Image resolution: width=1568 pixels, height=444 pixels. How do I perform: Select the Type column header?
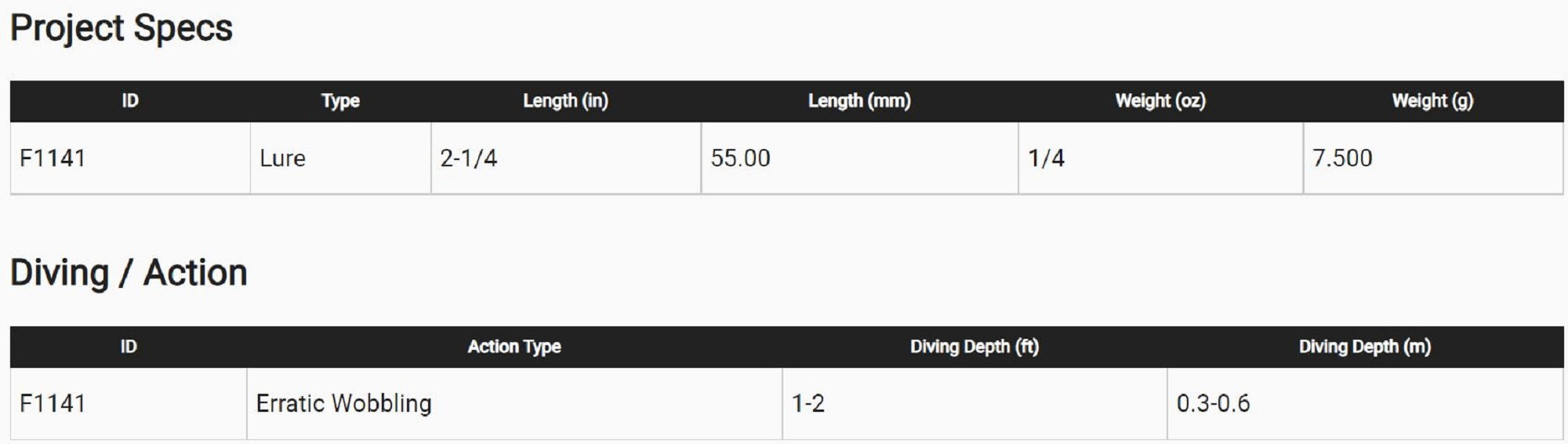340,101
